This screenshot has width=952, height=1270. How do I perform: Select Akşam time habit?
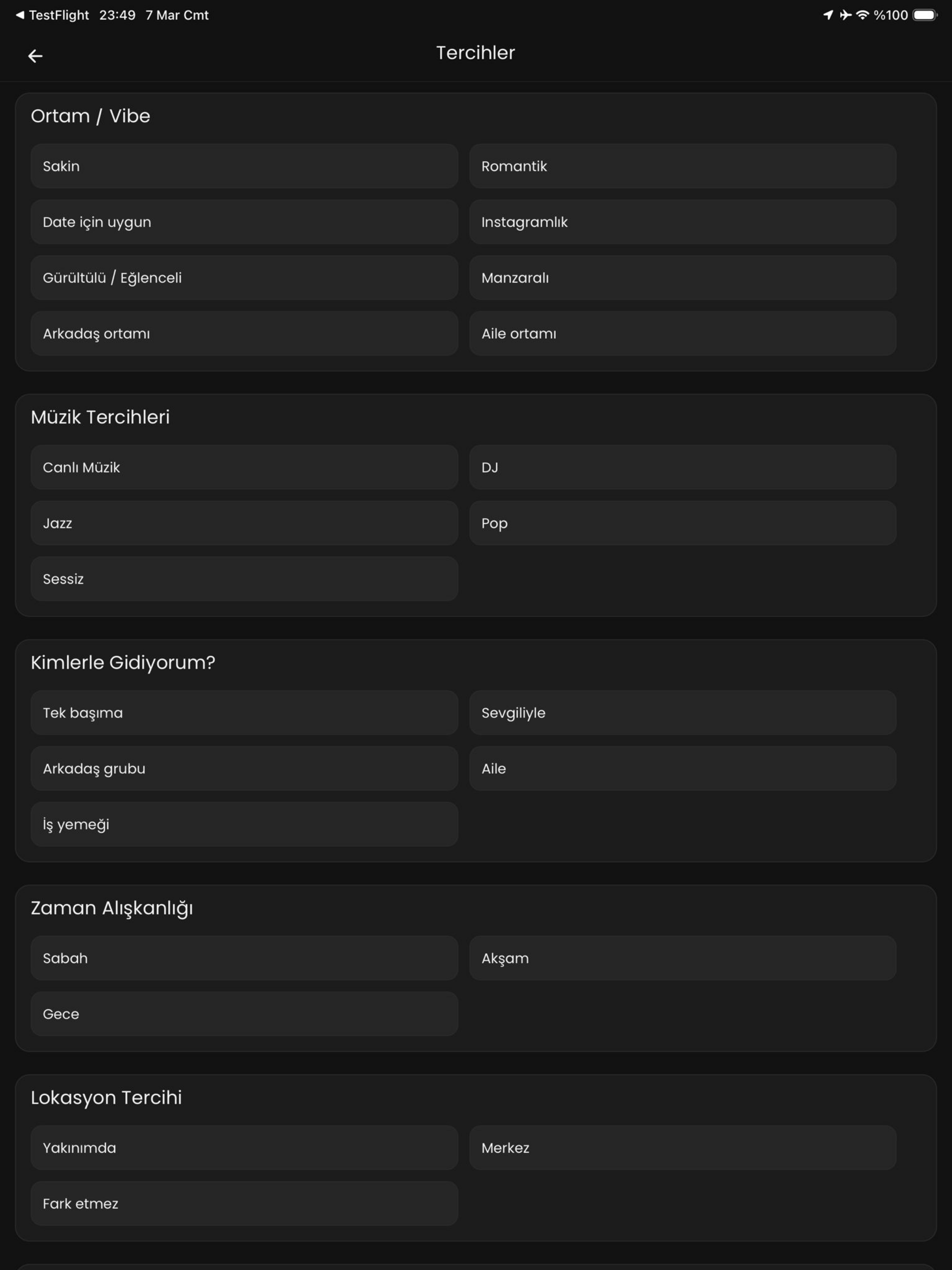(683, 958)
